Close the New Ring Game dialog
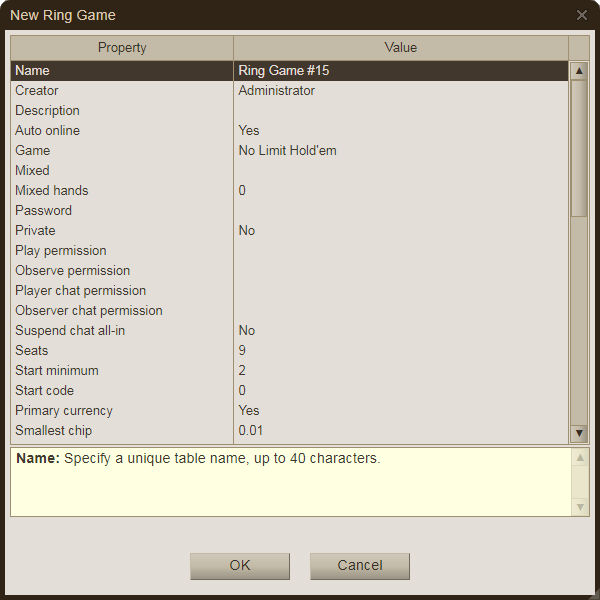 581,15
